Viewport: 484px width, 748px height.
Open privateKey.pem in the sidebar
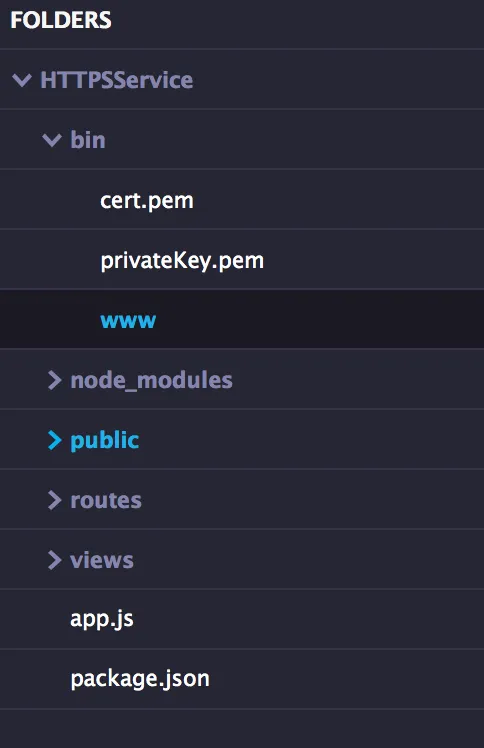182,260
